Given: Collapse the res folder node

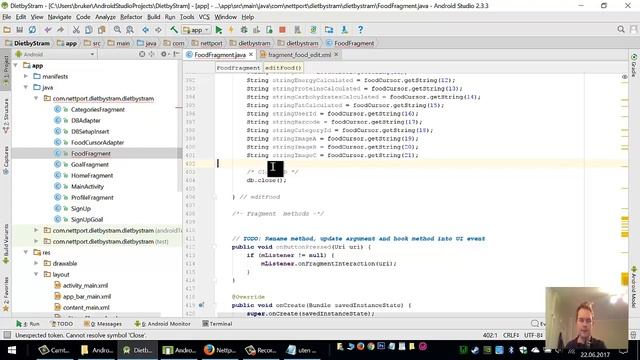Looking at the screenshot, I should tap(26, 252).
